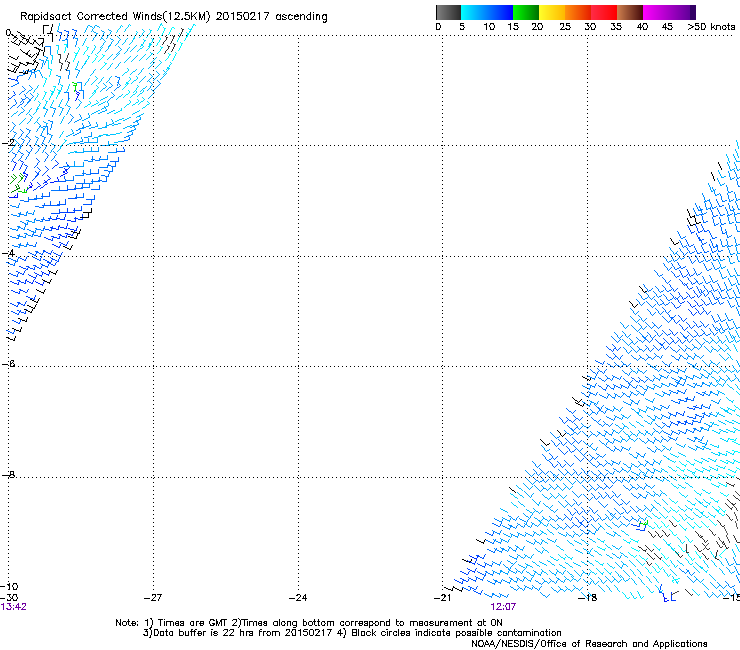Click the NOAA/NESDIS credit line
Viewport: 740px width, 650px height.
[x=589, y=644]
